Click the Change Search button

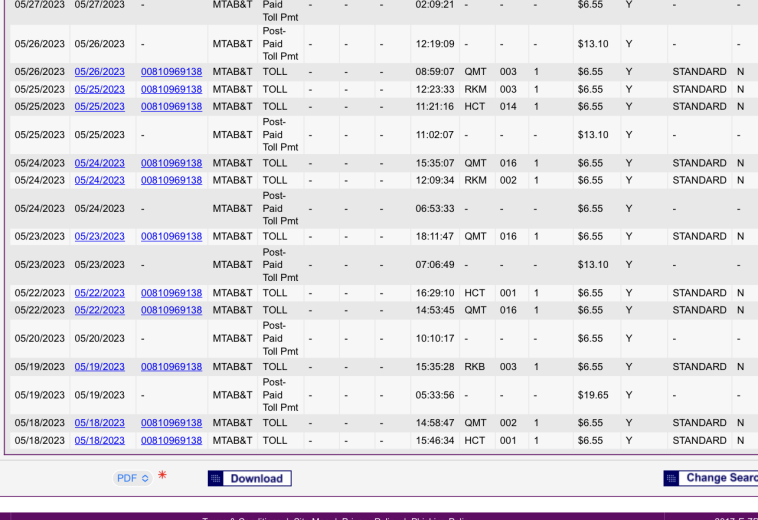pyautogui.click(x=711, y=478)
